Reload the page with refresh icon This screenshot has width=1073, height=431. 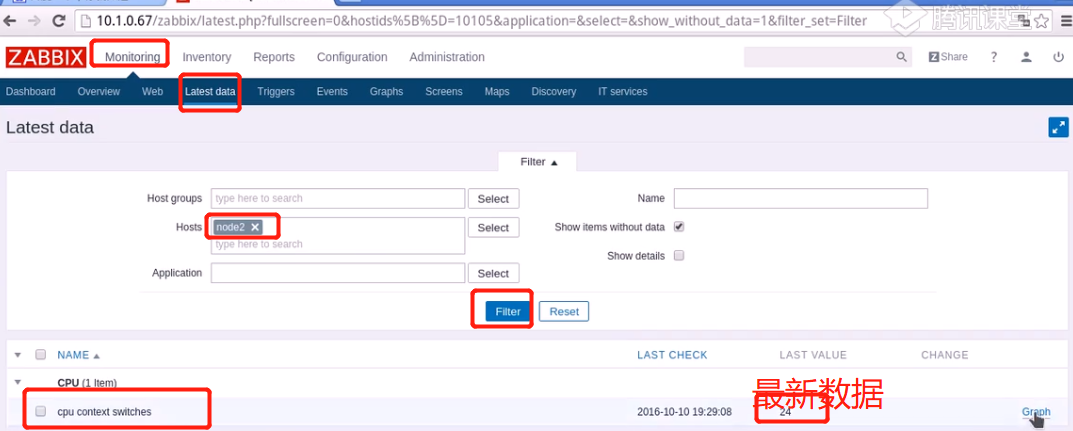click(60, 21)
